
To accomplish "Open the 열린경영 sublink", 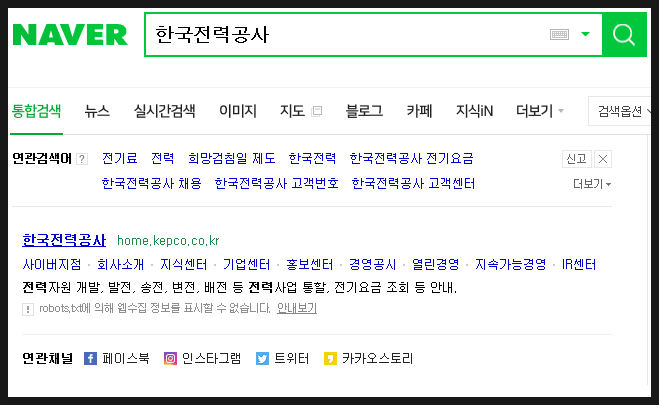I will click(x=435, y=264).
